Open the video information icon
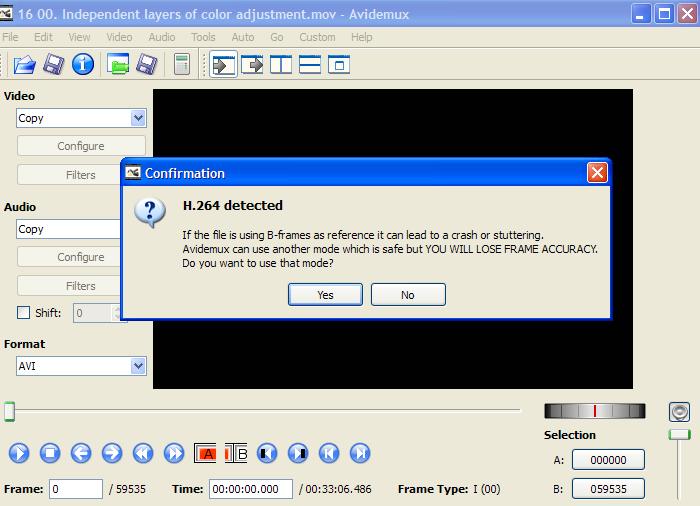The image size is (700, 506). point(83,64)
